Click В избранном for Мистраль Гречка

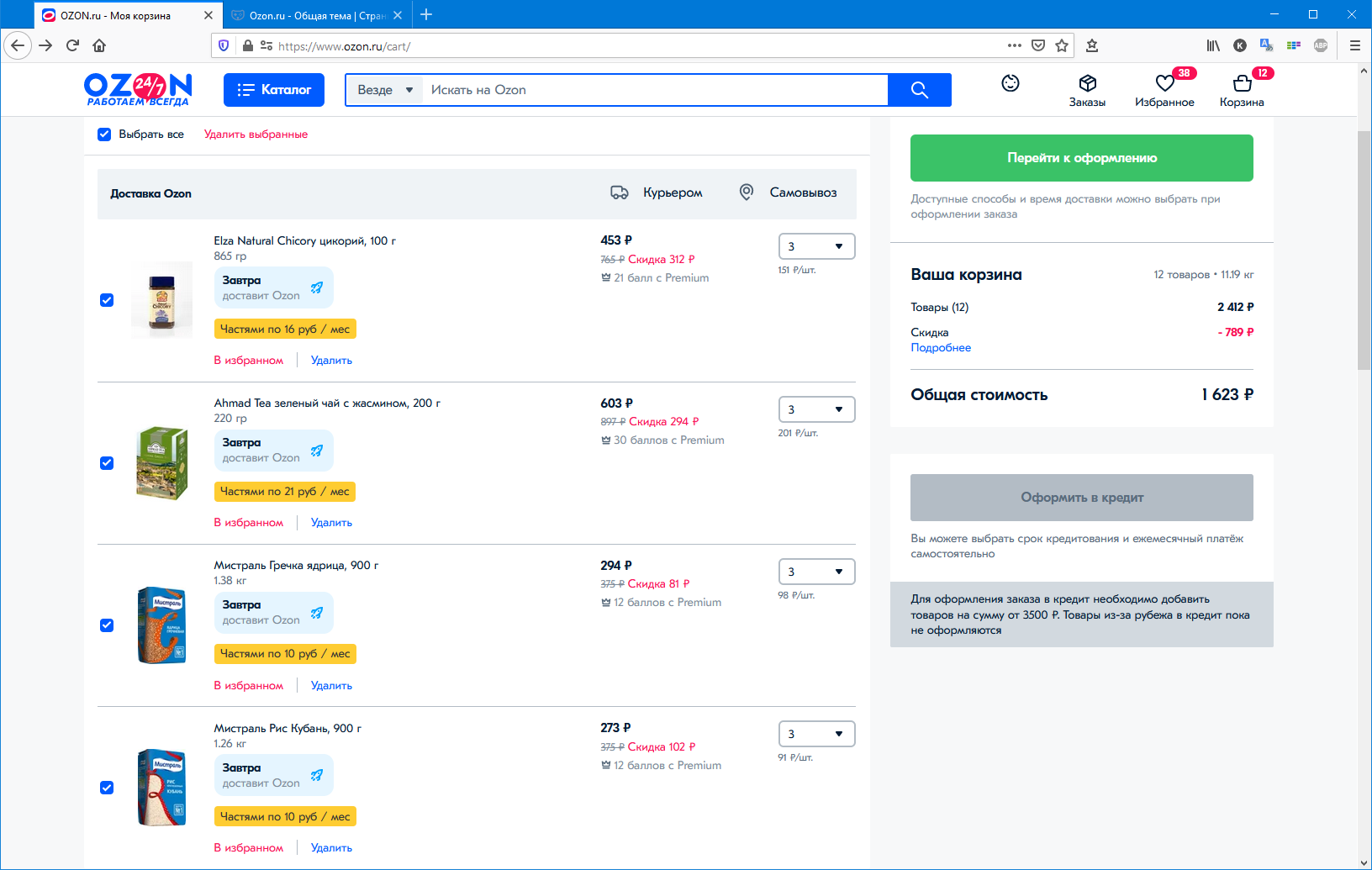point(249,686)
